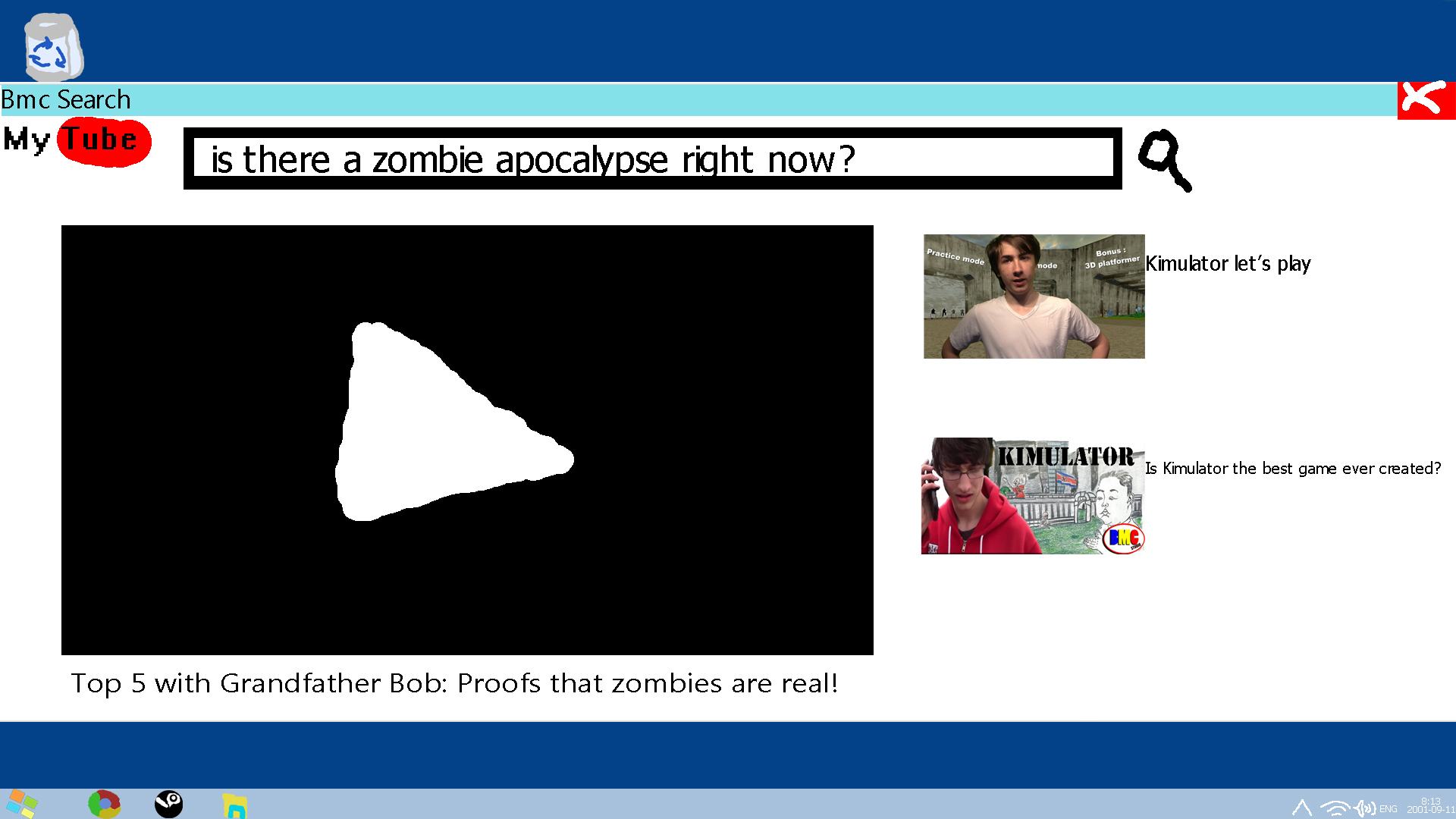The width and height of the screenshot is (1456, 819).
Task: Launch the Chrome-style browser from taskbar
Action: 104,804
